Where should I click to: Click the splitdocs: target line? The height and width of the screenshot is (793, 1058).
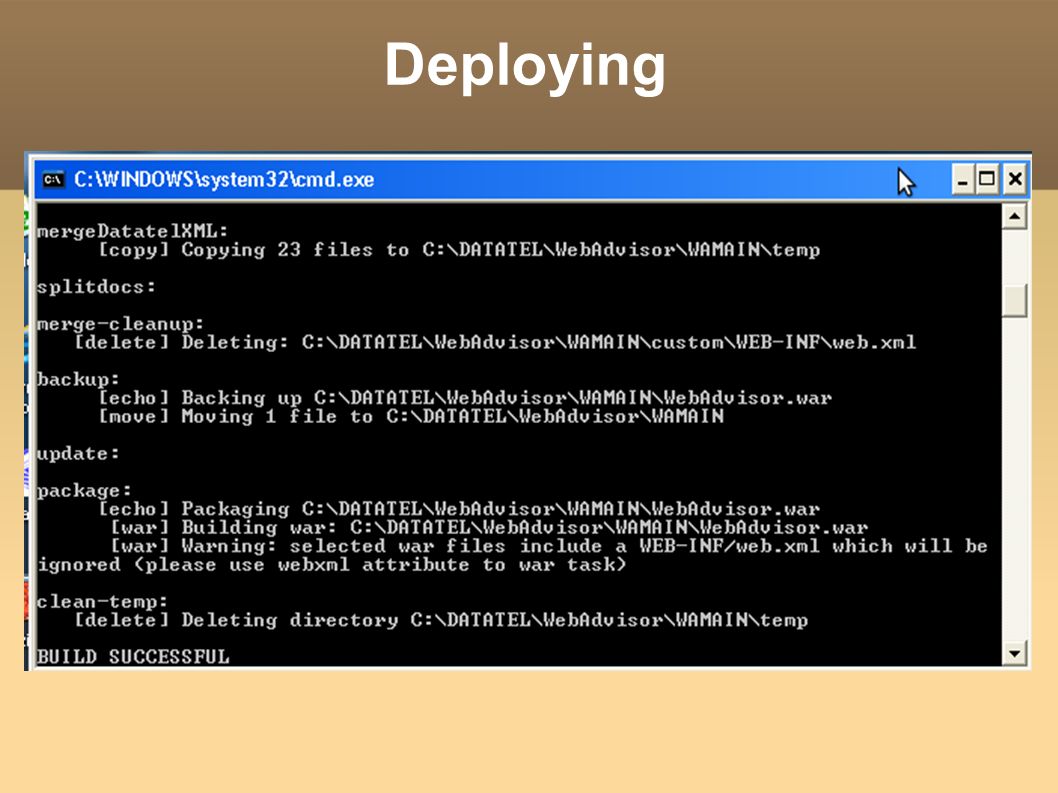click(x=96, y=287)
